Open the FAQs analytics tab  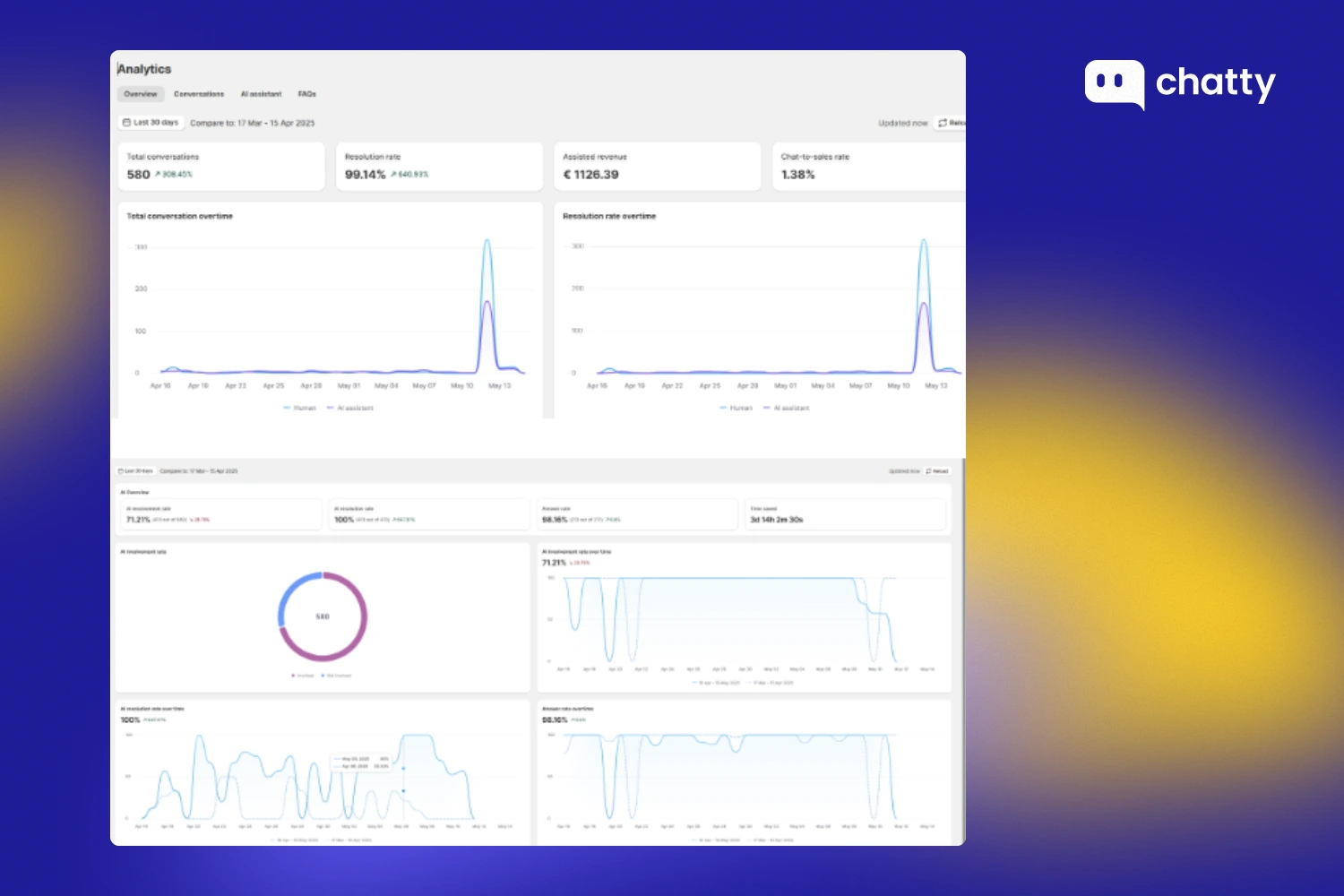(x=307, y=94)
